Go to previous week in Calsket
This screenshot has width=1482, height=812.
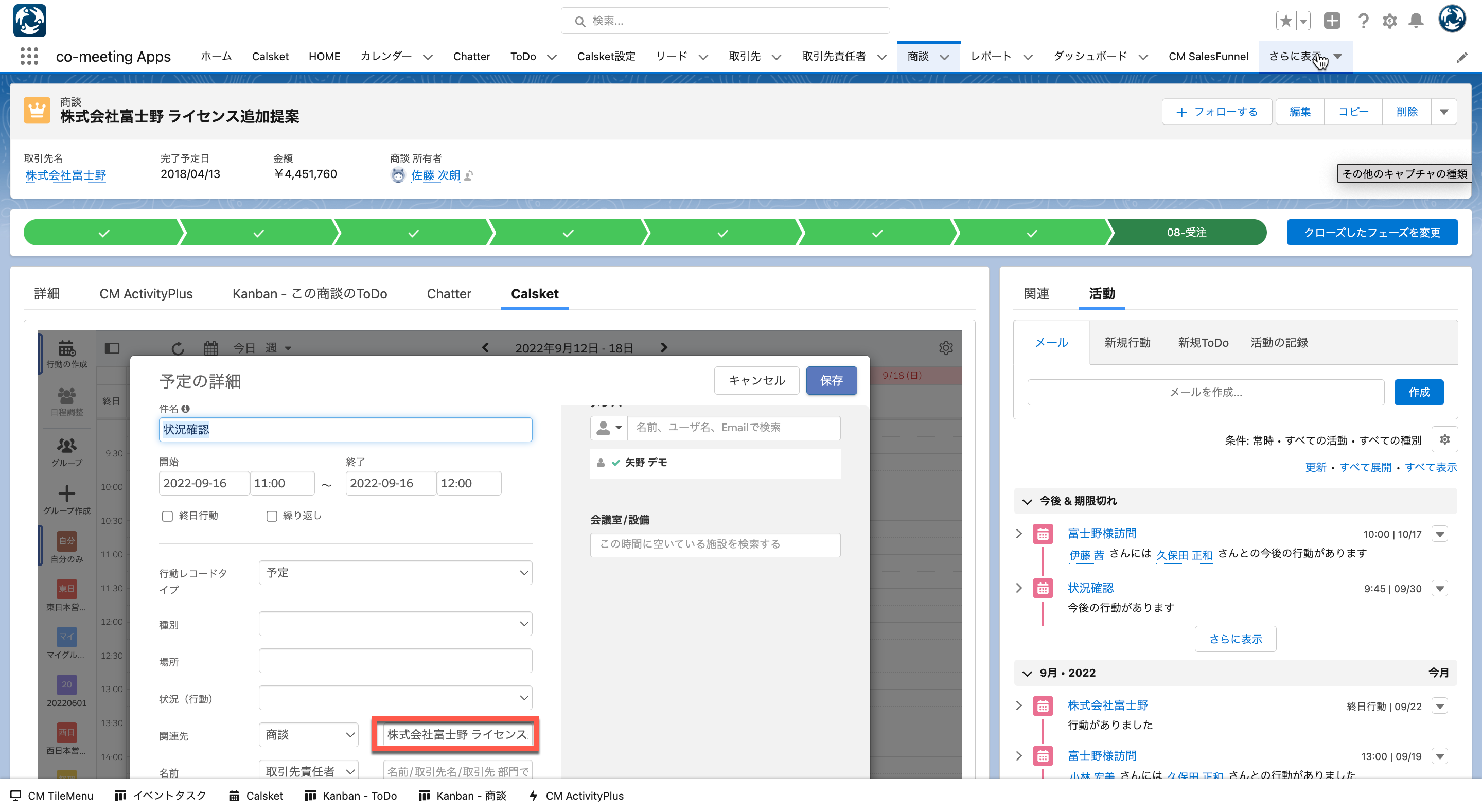pyautogui.click(x=486, y=347)
